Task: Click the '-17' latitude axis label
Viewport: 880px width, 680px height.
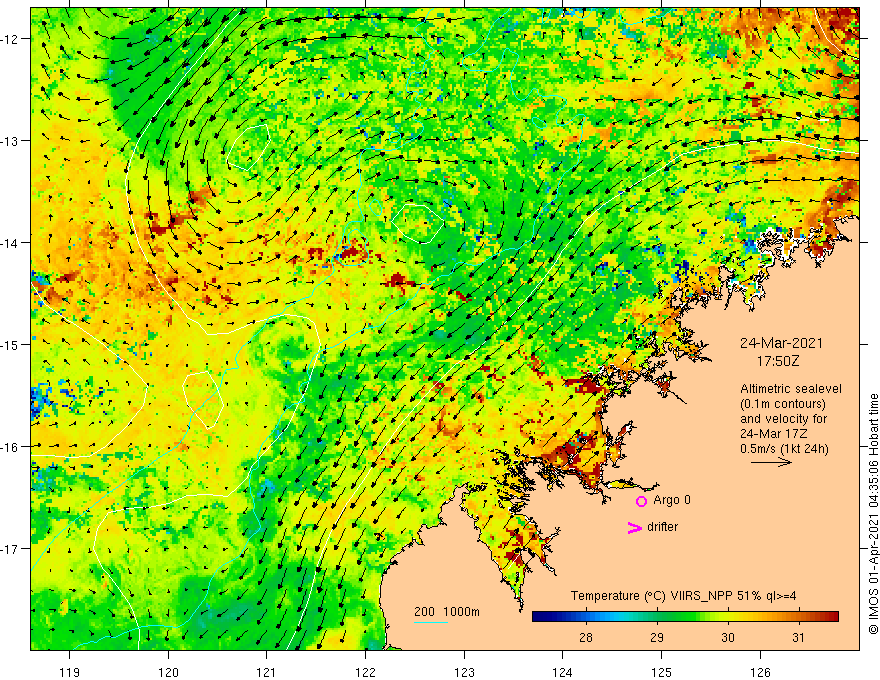Action: click(x=10, y=549)
